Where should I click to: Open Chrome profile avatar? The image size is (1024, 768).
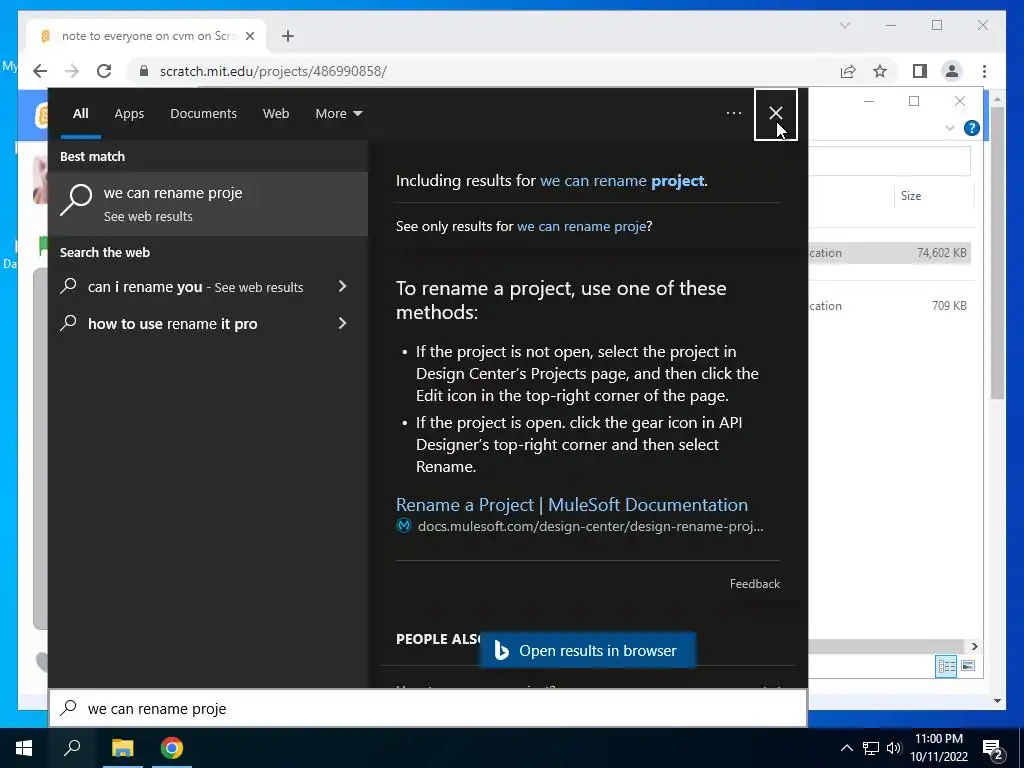pos(952,71)
